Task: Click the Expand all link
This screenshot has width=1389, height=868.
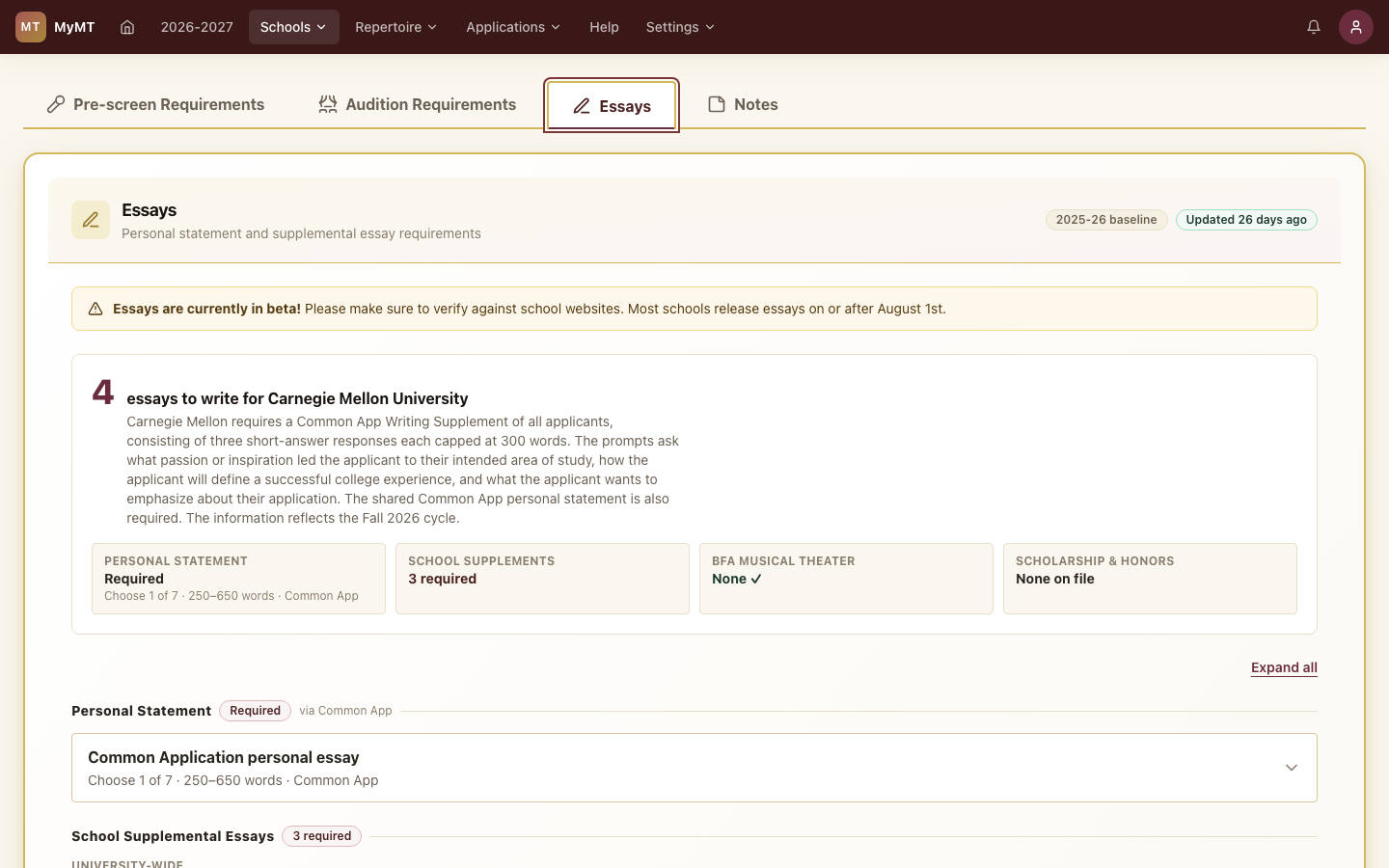Action: 1284,667
